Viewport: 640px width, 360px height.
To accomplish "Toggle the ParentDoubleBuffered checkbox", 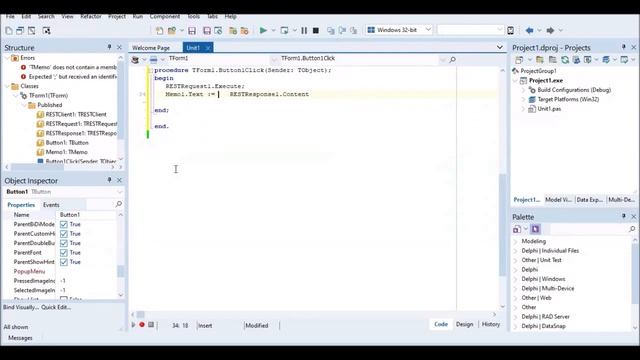I will coord(64,243).
